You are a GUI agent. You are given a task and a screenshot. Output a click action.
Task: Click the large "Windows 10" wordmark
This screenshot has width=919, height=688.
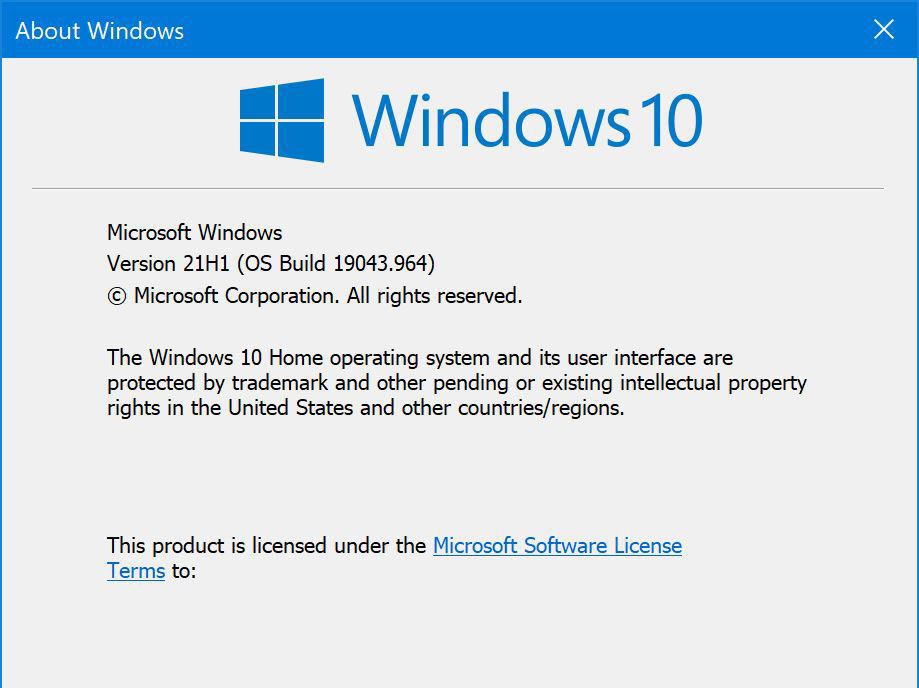point(527,120)
